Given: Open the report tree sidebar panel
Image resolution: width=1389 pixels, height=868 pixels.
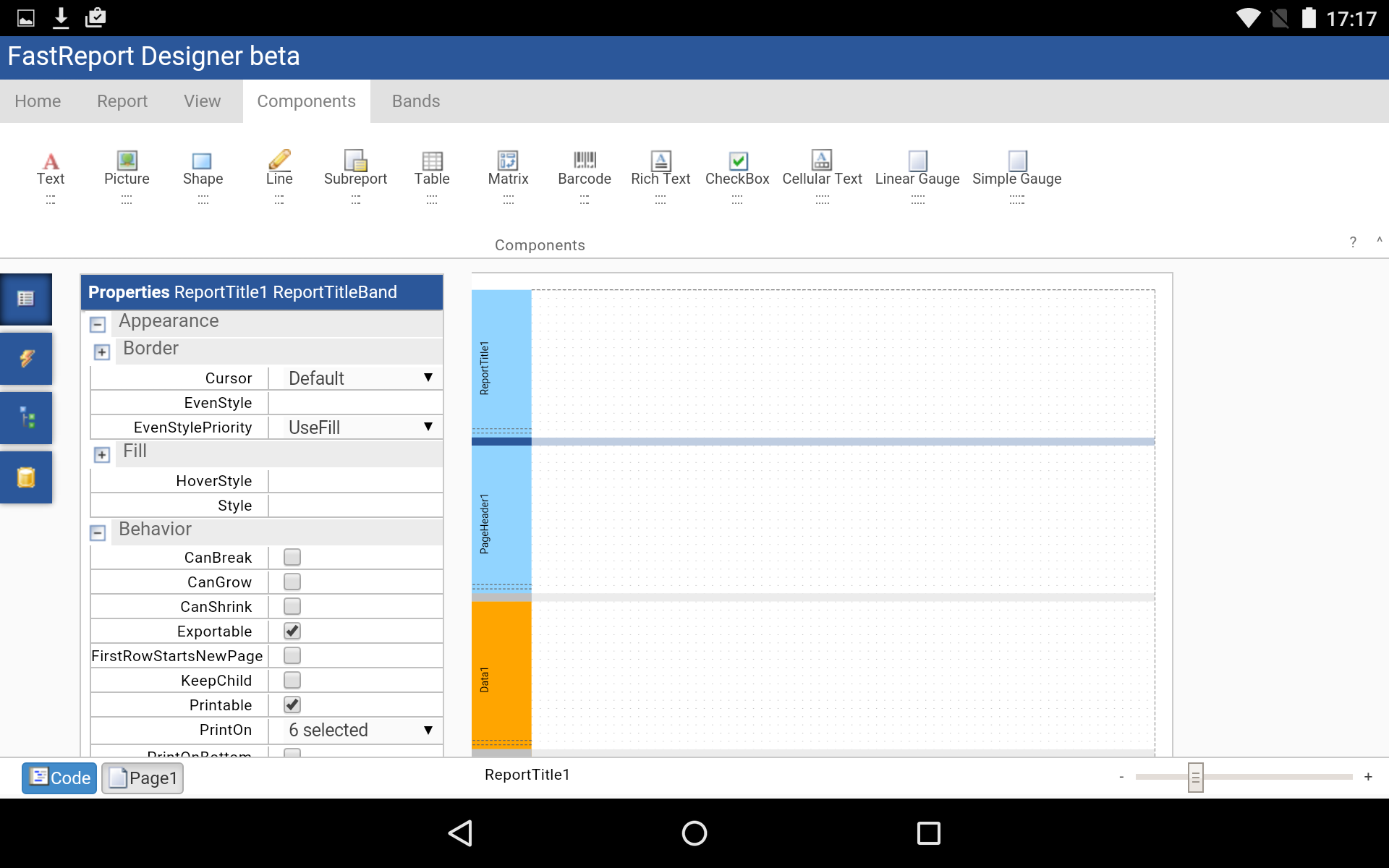Looking at the screenshot, I should [x=26, y=418].
